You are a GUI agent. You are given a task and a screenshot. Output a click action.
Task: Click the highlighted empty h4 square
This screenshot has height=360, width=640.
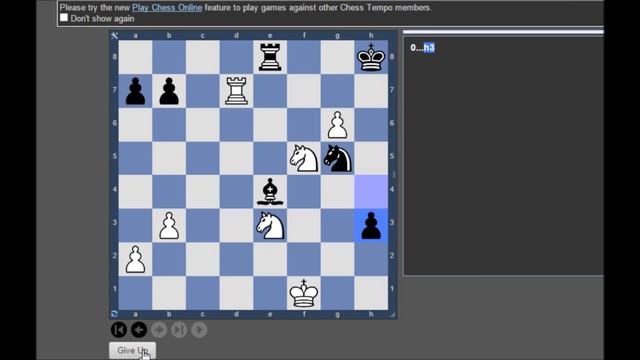point(371,192)
